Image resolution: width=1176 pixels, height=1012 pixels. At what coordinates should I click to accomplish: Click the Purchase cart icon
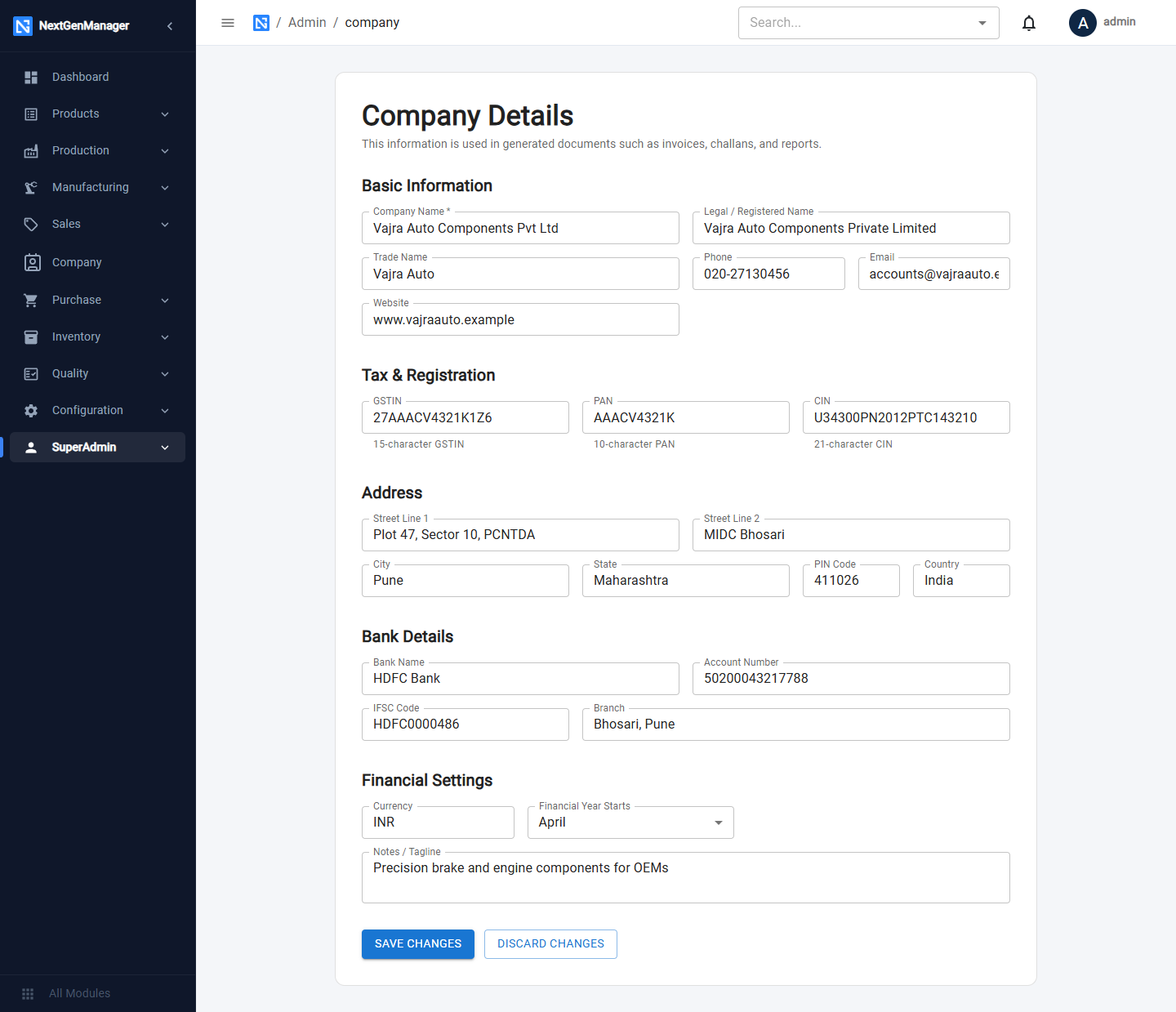31,301
